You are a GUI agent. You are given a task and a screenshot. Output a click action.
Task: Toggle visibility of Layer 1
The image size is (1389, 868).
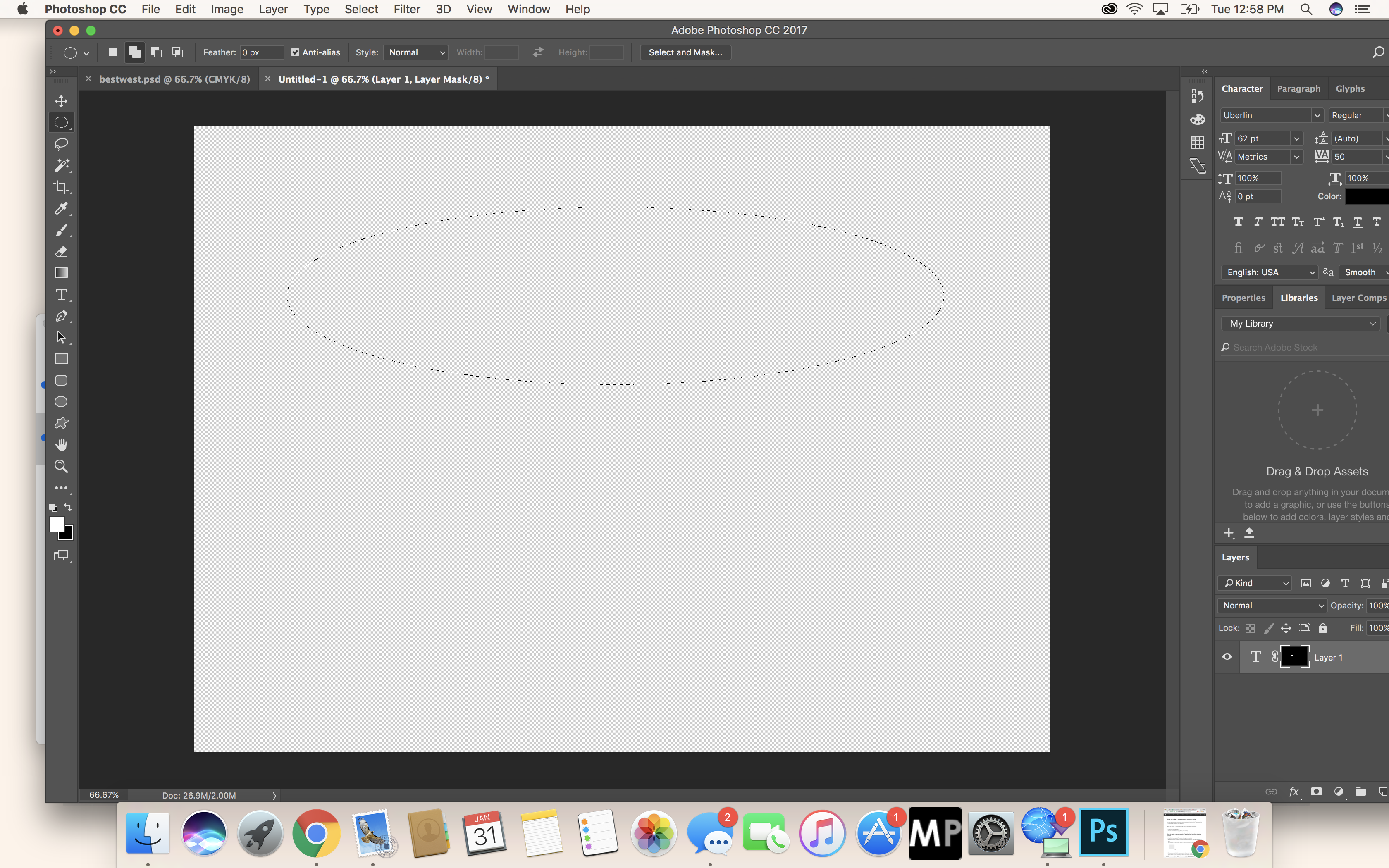tap(1225, 657)
